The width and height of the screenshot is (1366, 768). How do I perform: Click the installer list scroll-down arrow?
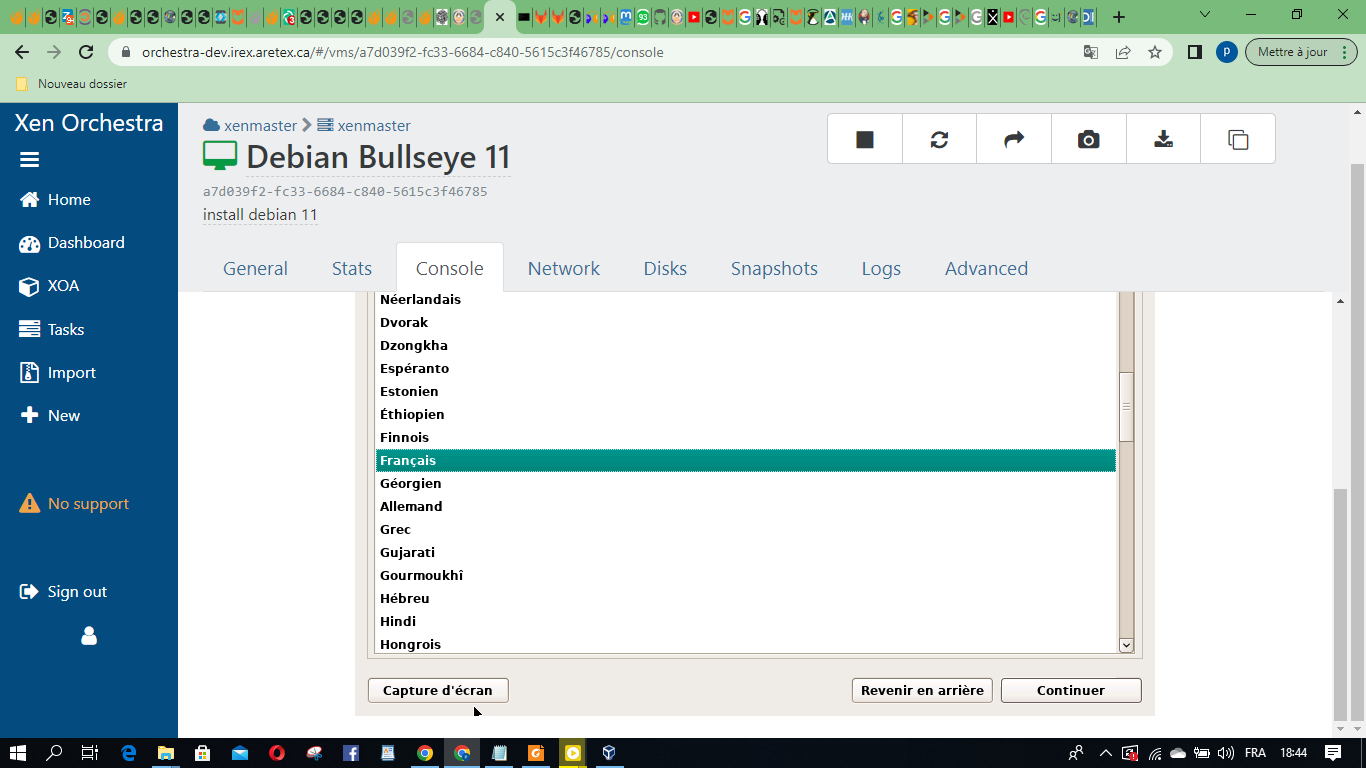(x=1126, y=645)
